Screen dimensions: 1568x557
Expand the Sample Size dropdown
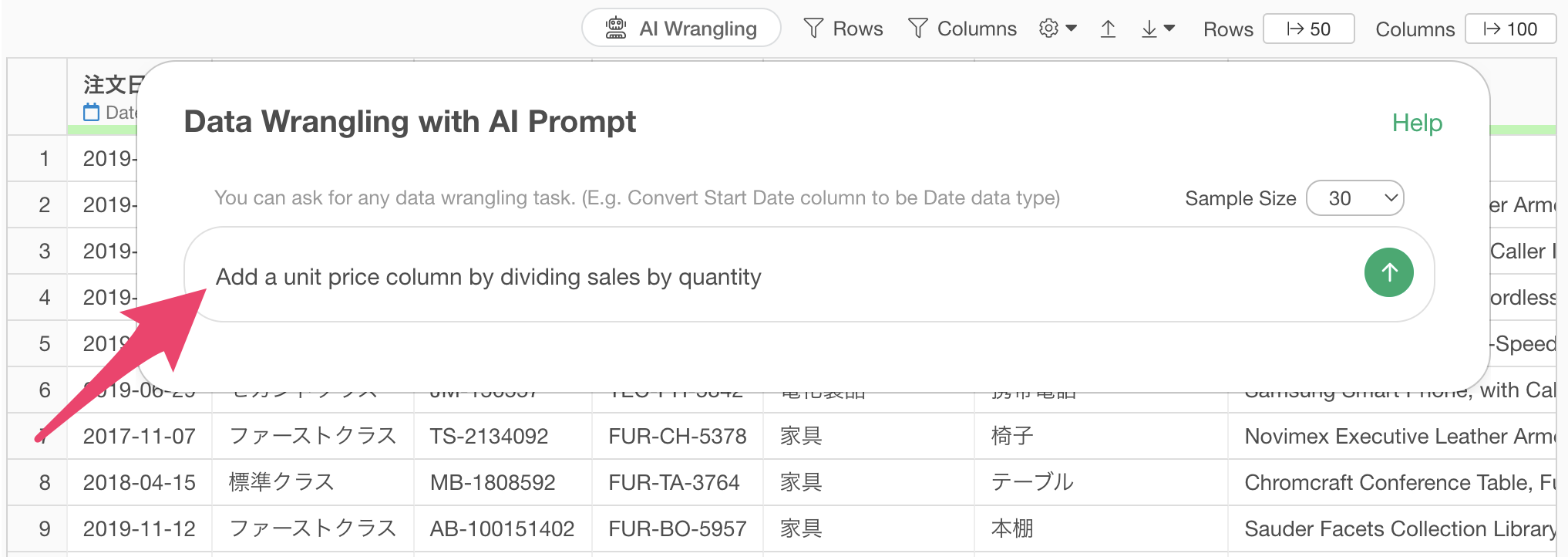pyautogui.click(x=1355, y=198)
